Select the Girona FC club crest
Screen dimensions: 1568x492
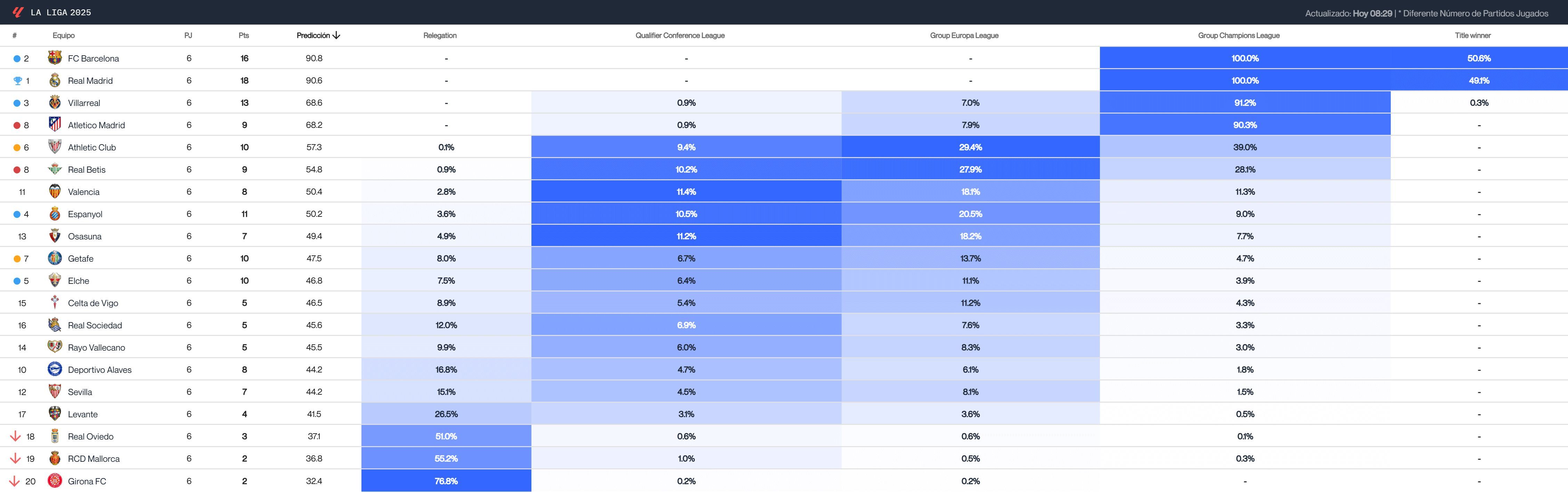[x=55, y=481]
